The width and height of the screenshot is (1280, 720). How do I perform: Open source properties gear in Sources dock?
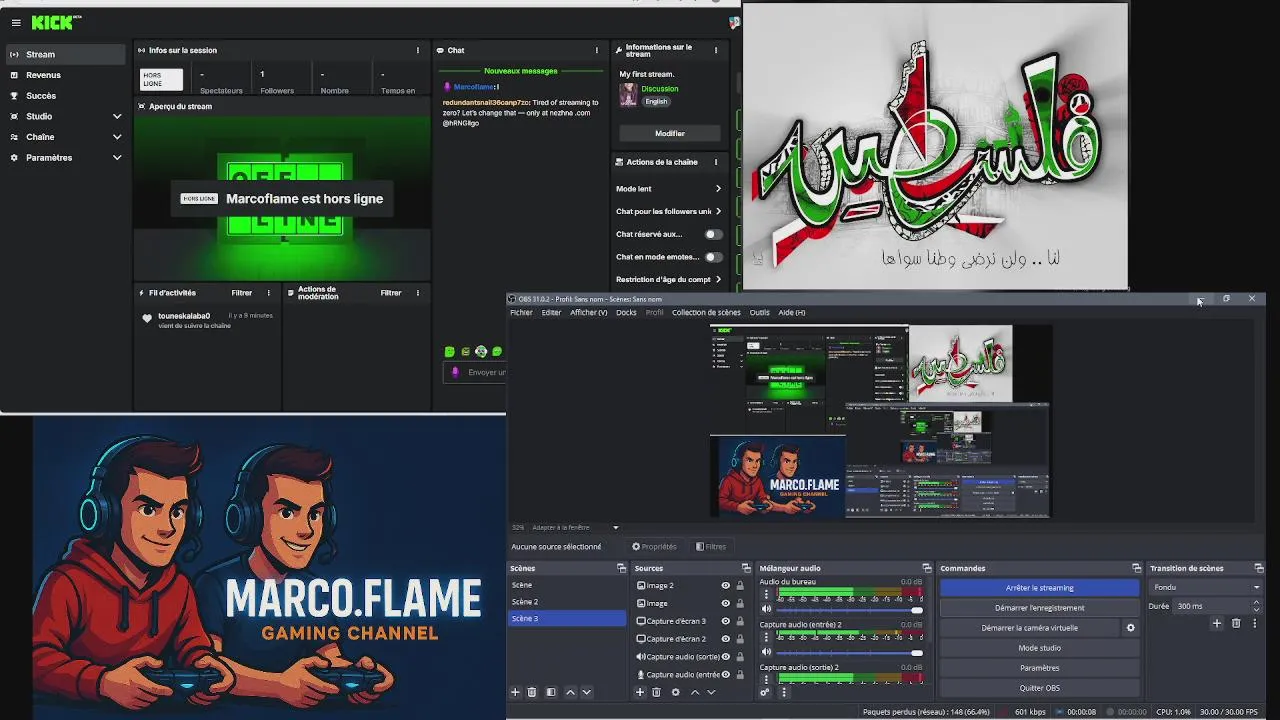[676, 692]
